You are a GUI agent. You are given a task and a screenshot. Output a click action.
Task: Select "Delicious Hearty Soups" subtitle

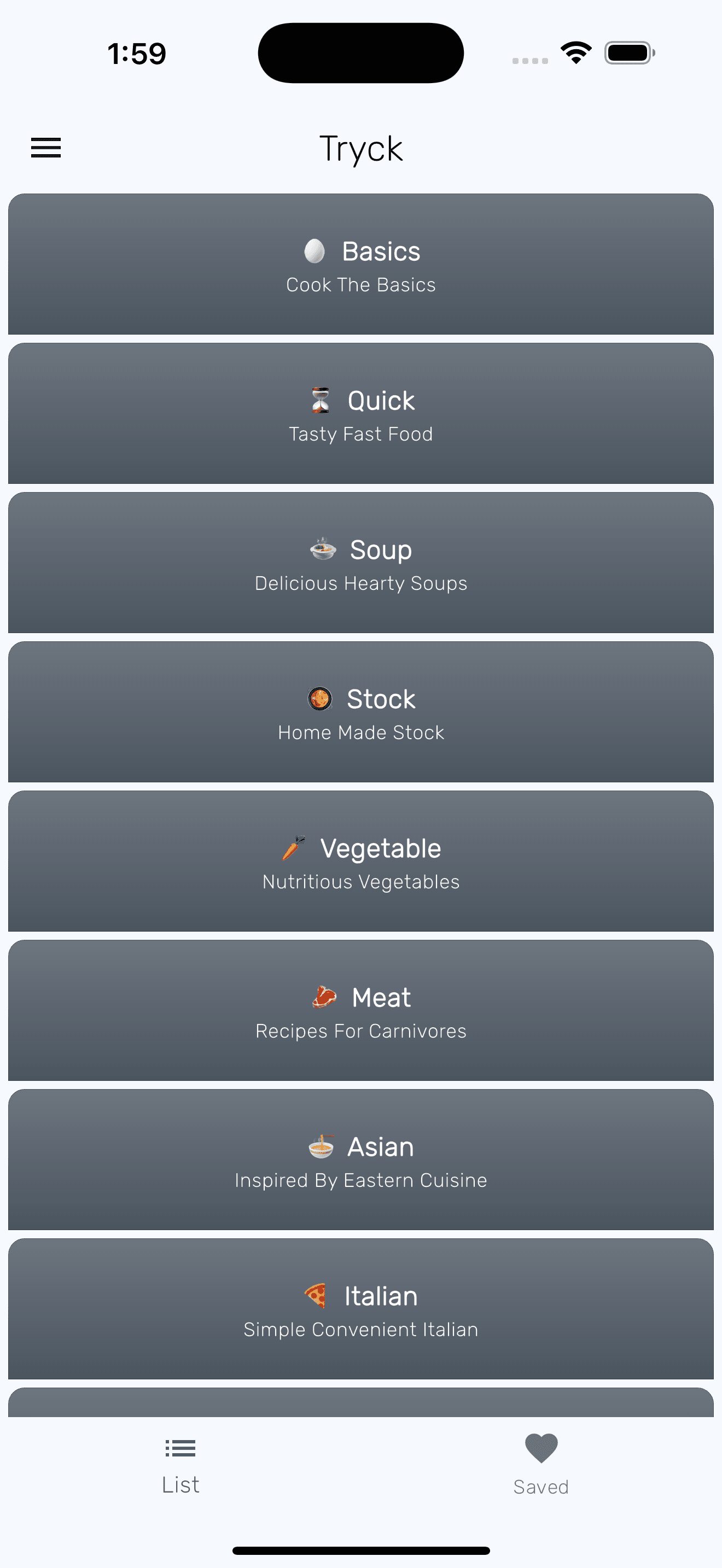361,583
